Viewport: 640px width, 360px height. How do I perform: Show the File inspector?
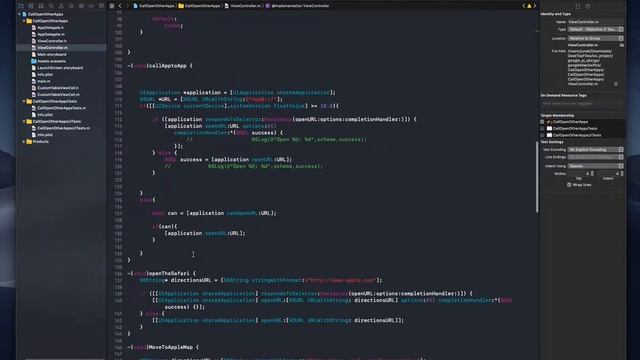point(578,6)
